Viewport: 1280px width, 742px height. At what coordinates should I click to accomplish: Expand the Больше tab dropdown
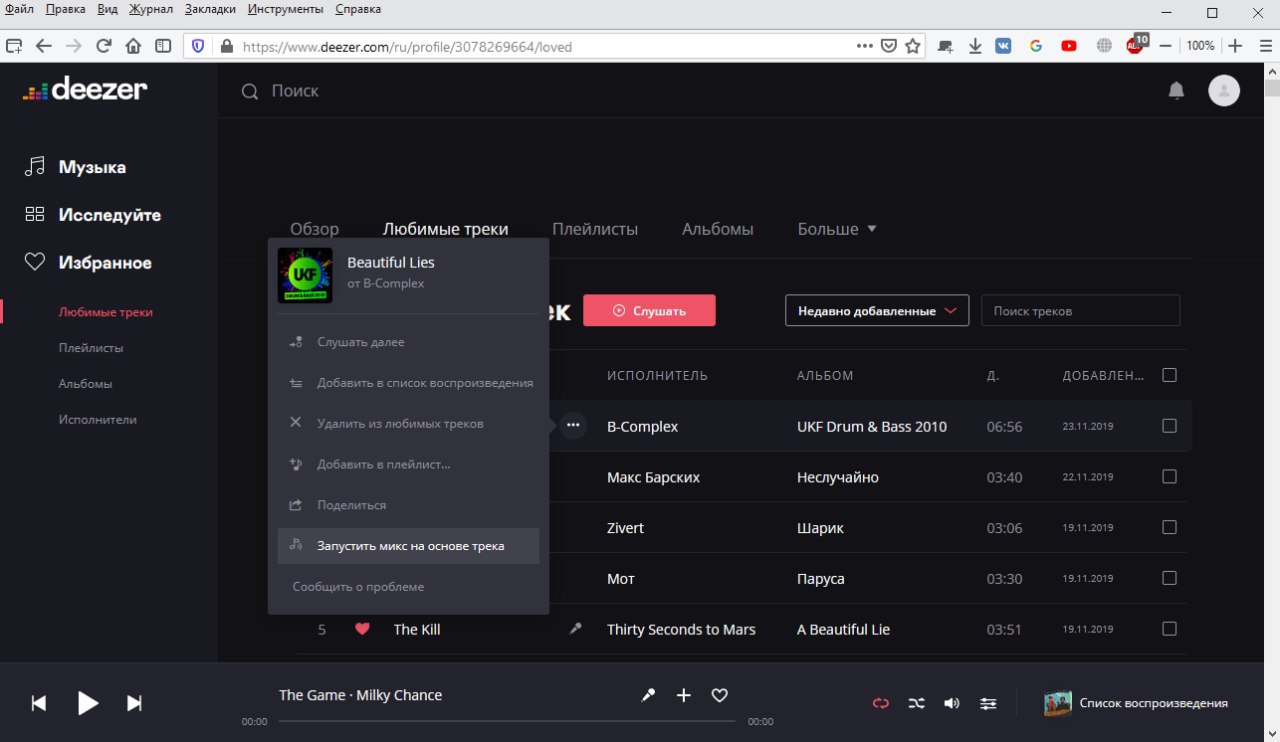pyautogui.click(x=837, y=229)
